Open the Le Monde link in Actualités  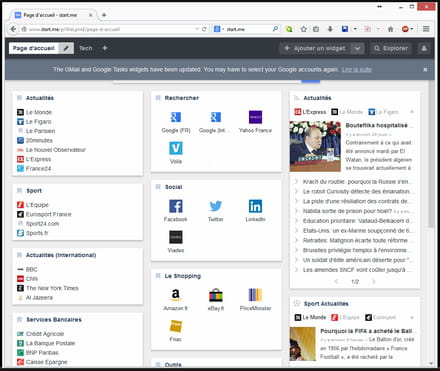39,112
